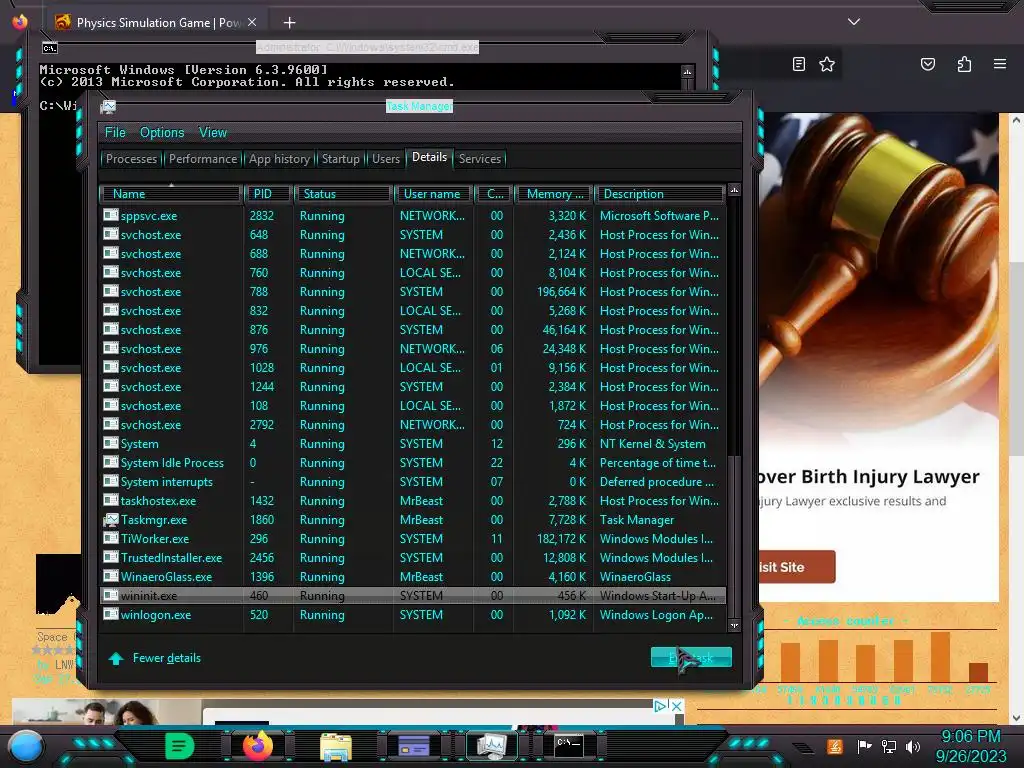Open Task Manager taskbar icon
The image size is (1024, 768).
coord(492,746)
